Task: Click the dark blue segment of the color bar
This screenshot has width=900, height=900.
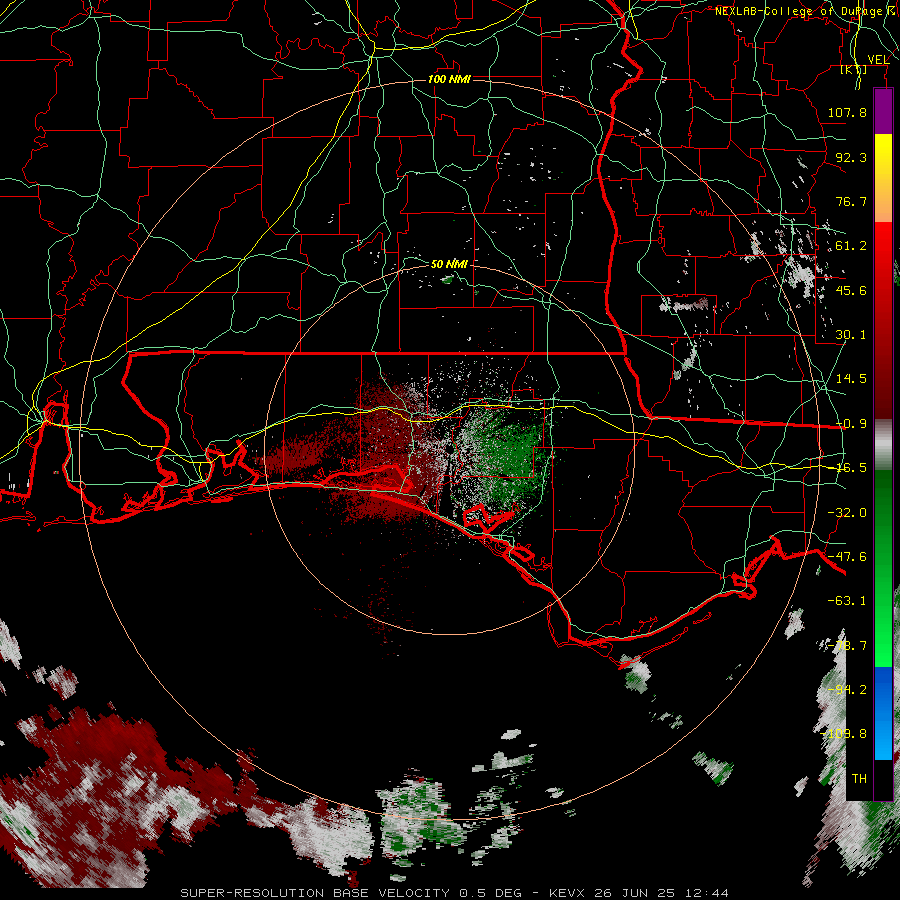Action: click(883, 689)
